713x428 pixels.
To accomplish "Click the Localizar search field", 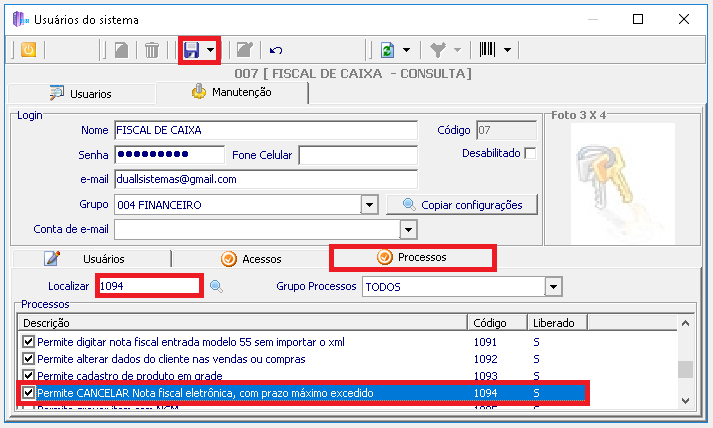I will [149, 287].
